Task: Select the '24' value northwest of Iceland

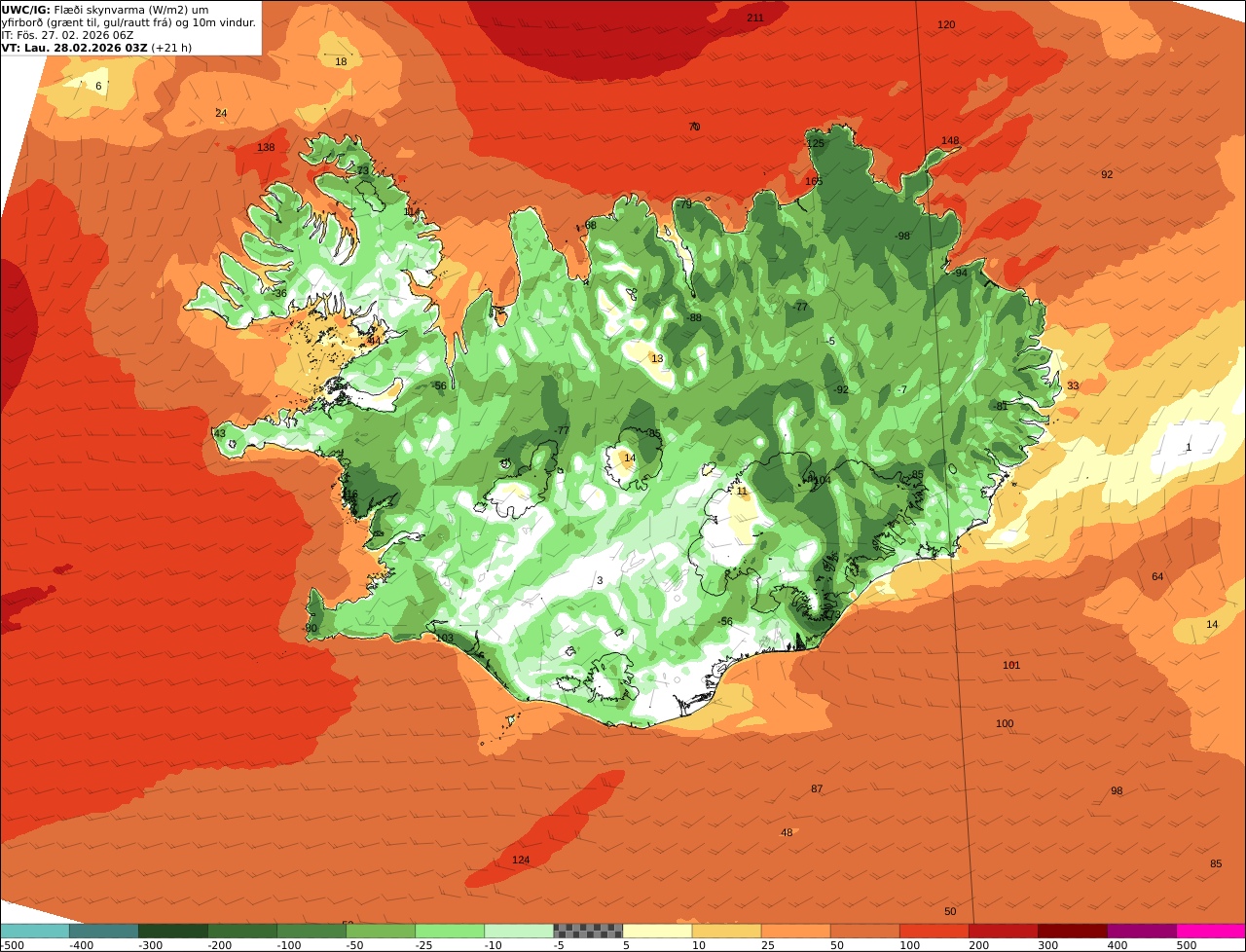Action: (221, 114)
